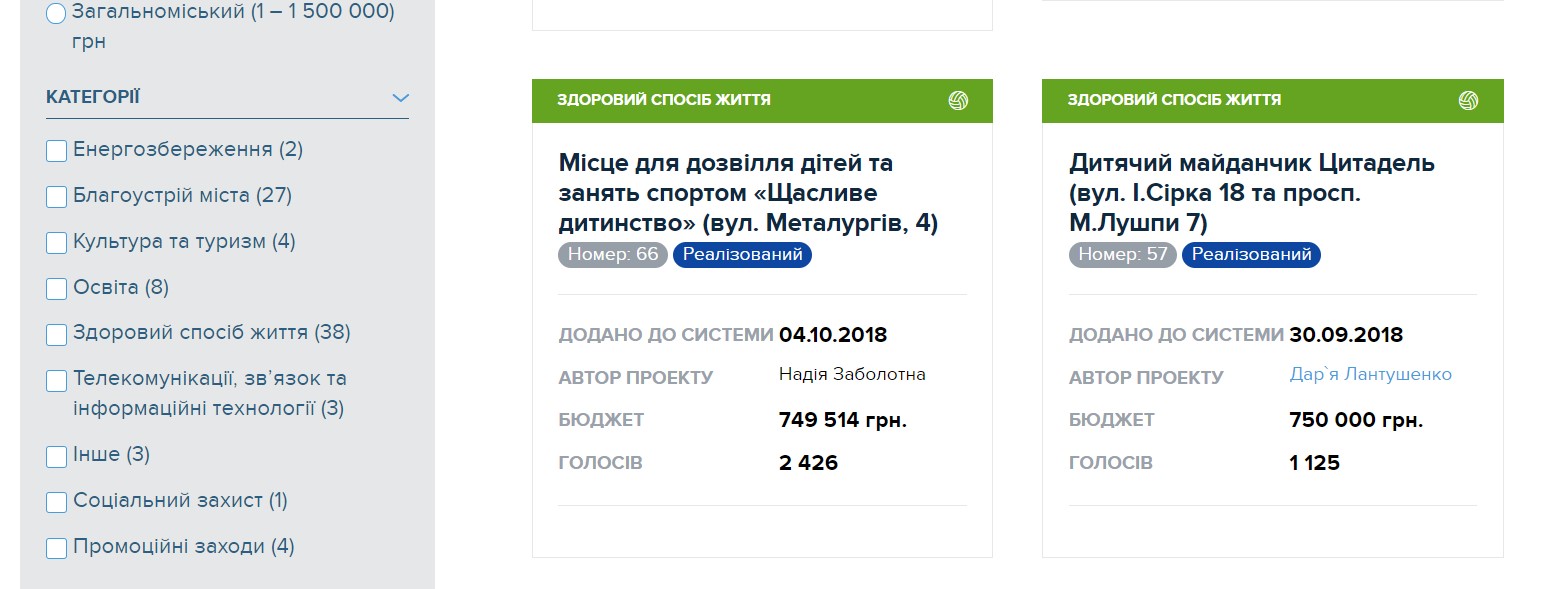Click volleyball icon on Щасливе дитинство card
The width and height of the screenshot is (1562, 589).
(x=958, y=100)
